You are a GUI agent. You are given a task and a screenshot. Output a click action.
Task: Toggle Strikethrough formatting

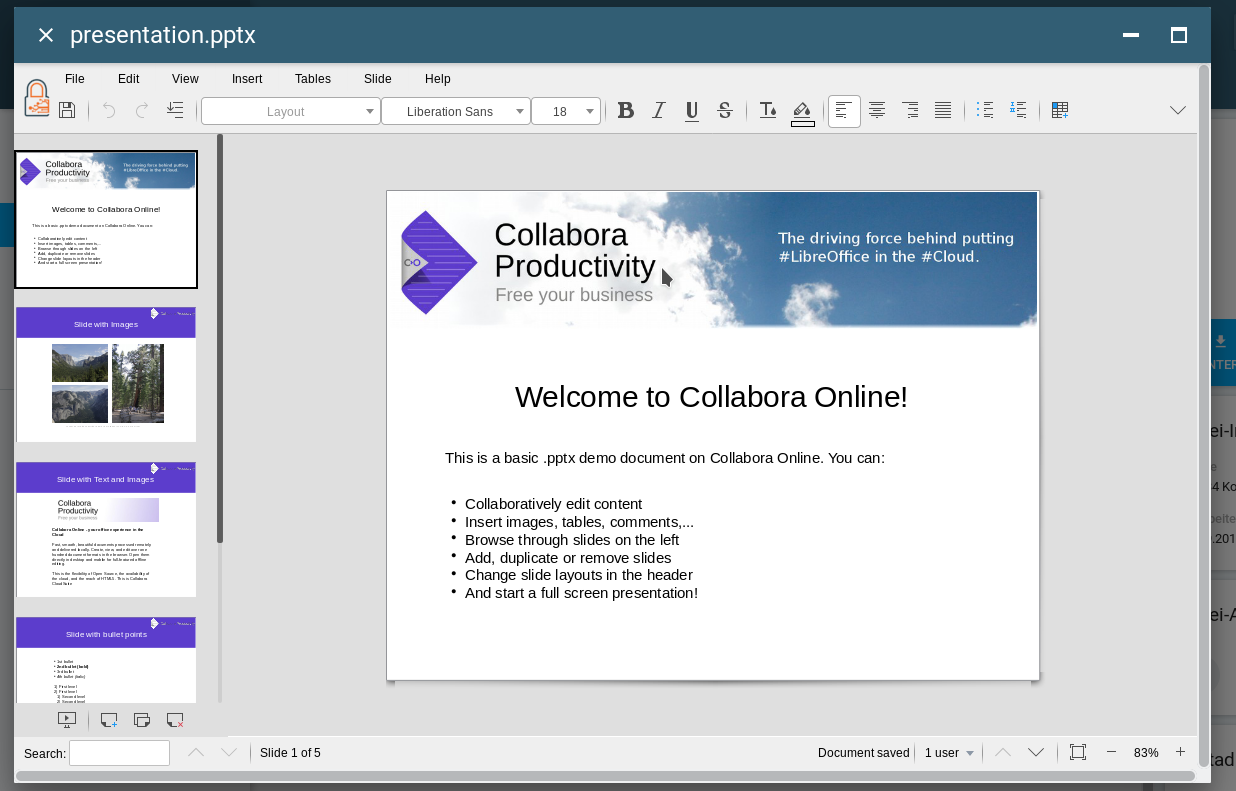coord(725,111)
